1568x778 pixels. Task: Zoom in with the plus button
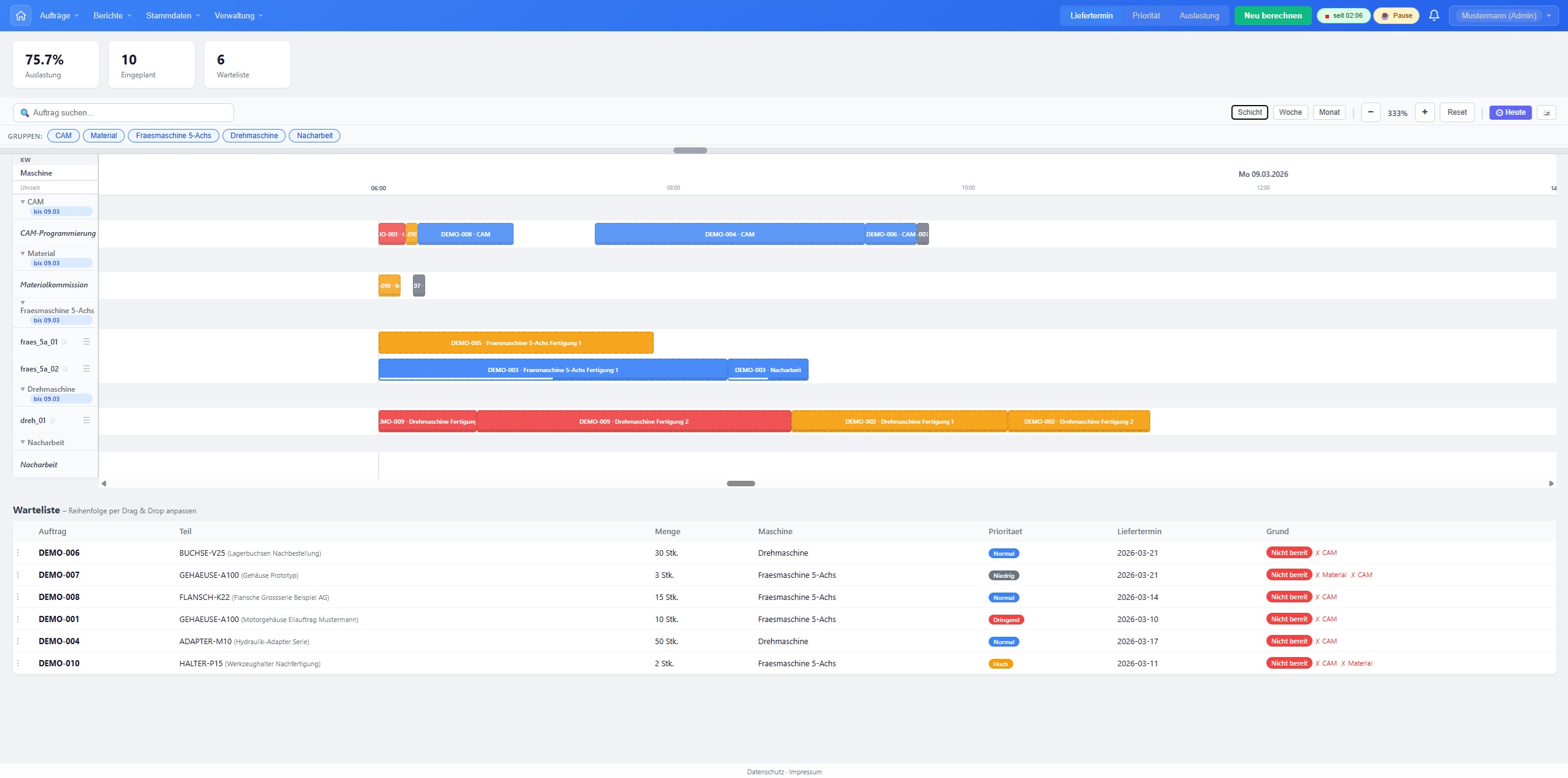click(1425, 112)
